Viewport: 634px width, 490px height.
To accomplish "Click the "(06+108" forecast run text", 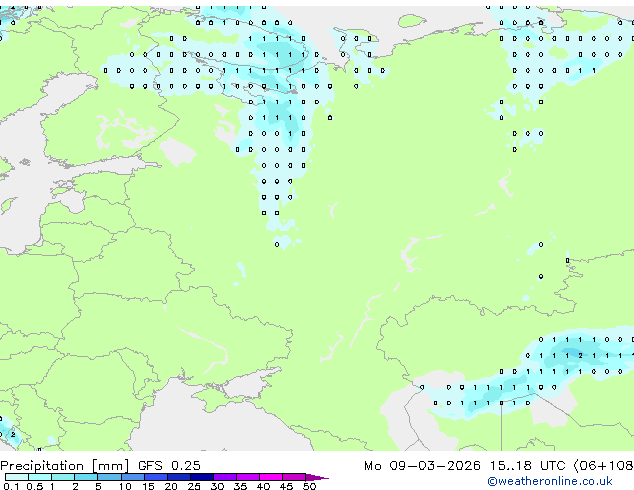I will coord(604,466).
